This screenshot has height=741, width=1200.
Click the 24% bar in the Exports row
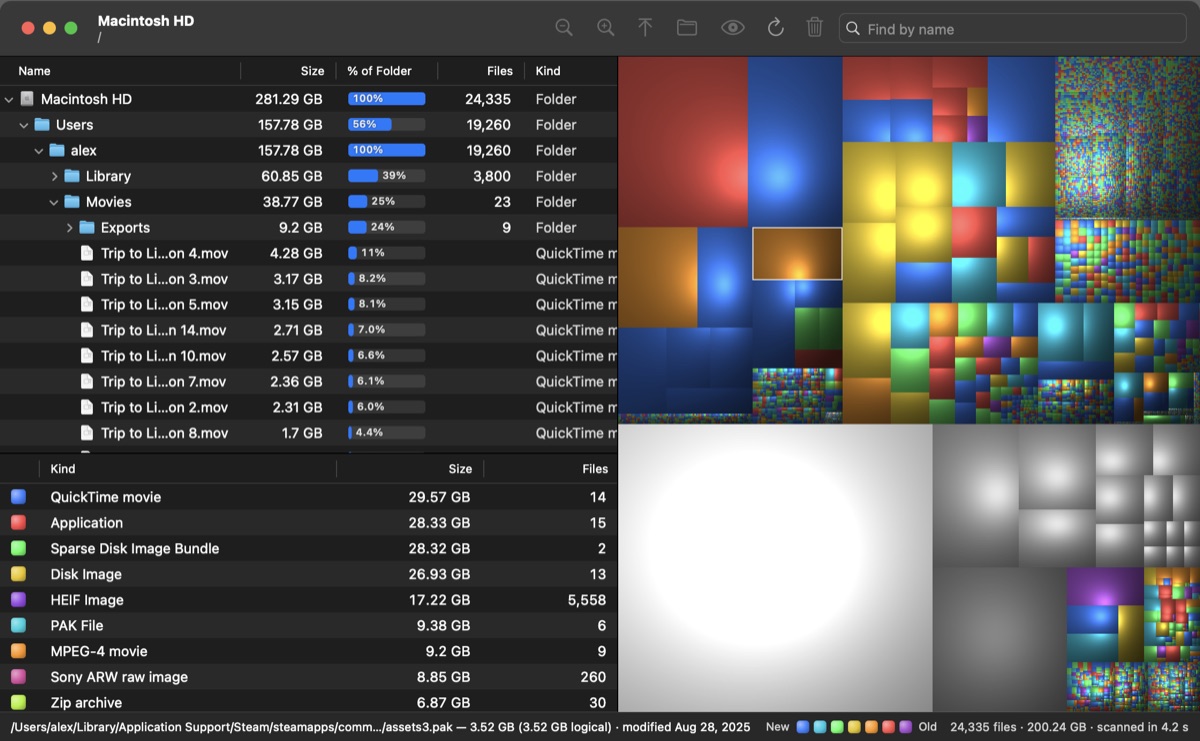[x=386, y=228]
